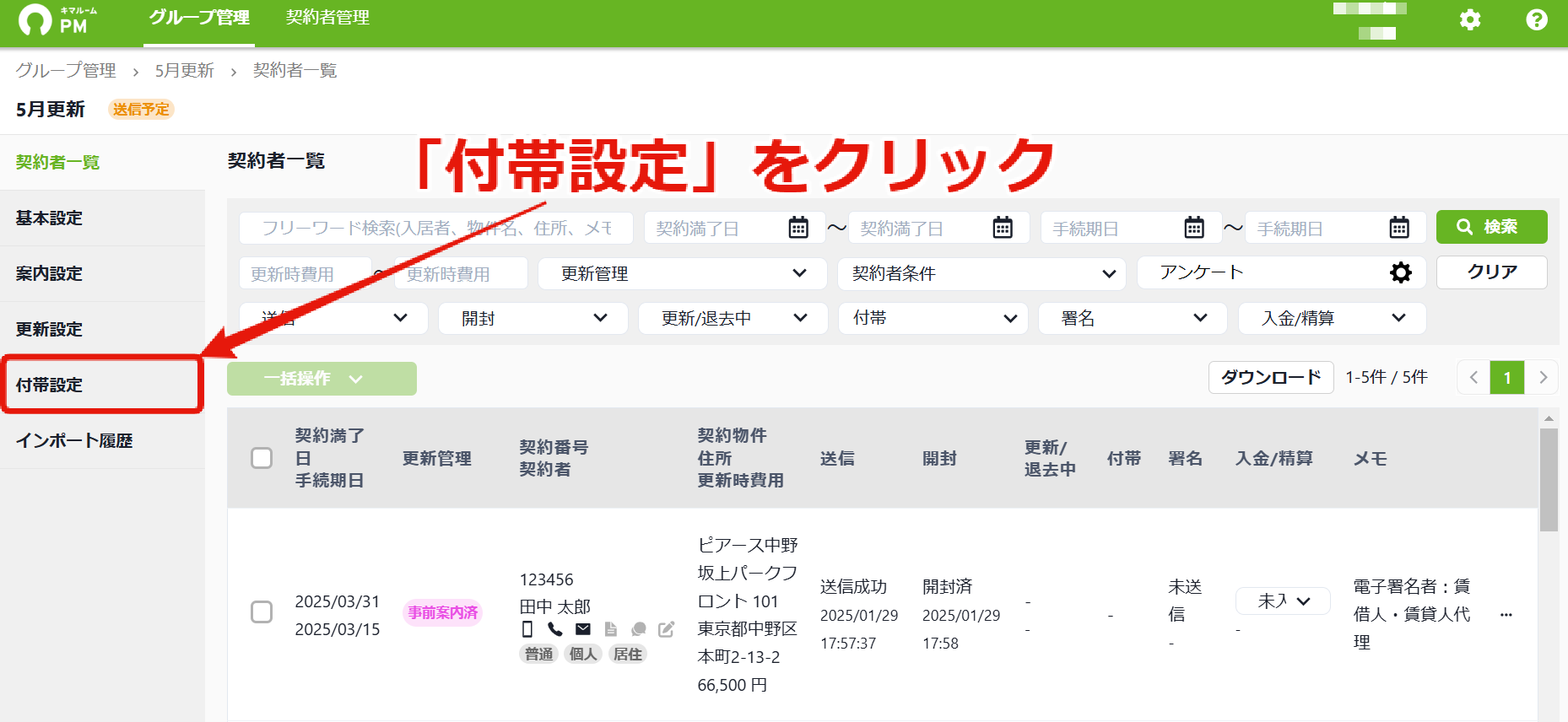Click the ダウンロード button
This screenshot has height=722, width=1568.
point(1271,377)
